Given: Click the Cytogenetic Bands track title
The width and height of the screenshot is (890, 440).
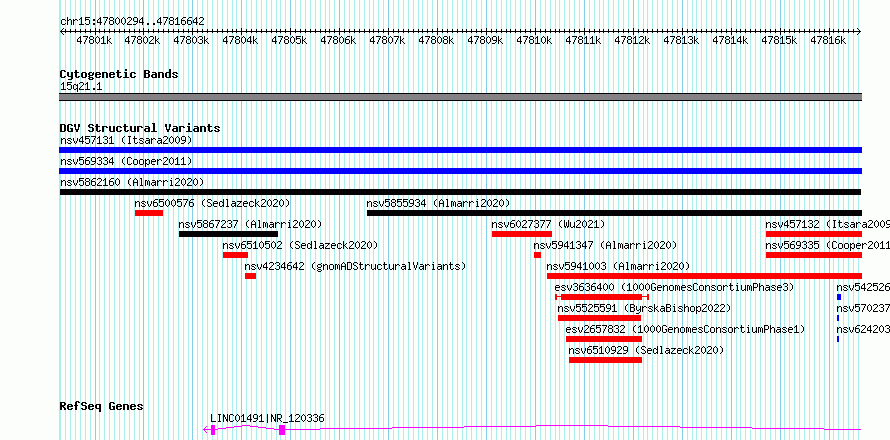Looking at the screenshot, I should (x=119, y=74).
